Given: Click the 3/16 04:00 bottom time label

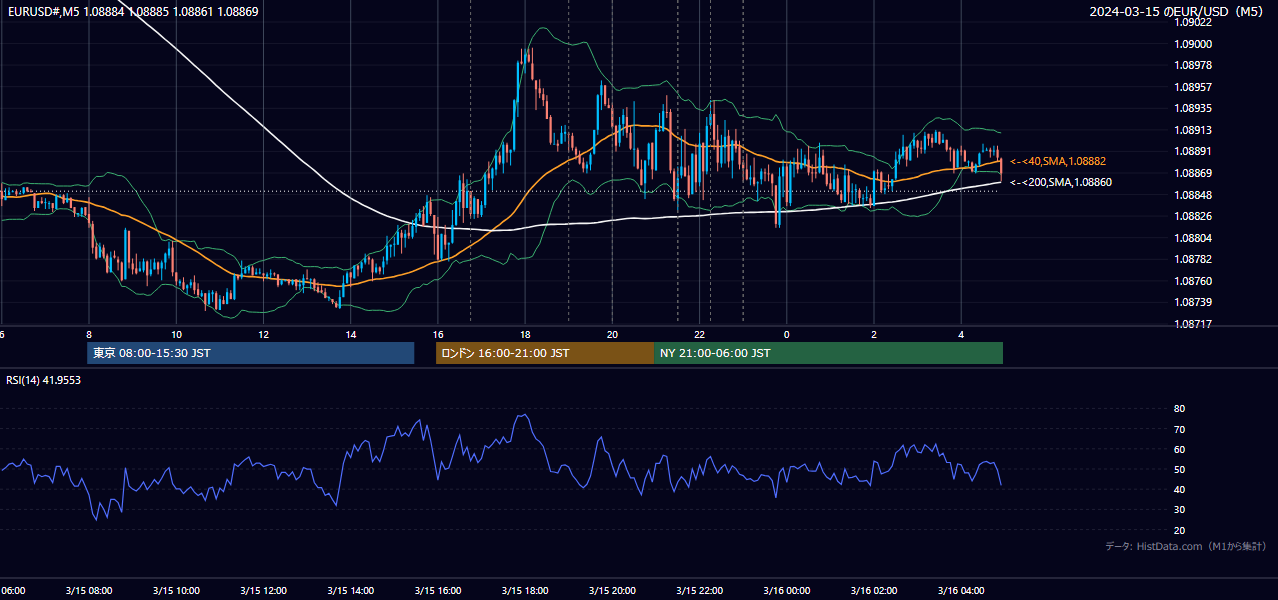Looking at the screenshot, I should point(961,590).
